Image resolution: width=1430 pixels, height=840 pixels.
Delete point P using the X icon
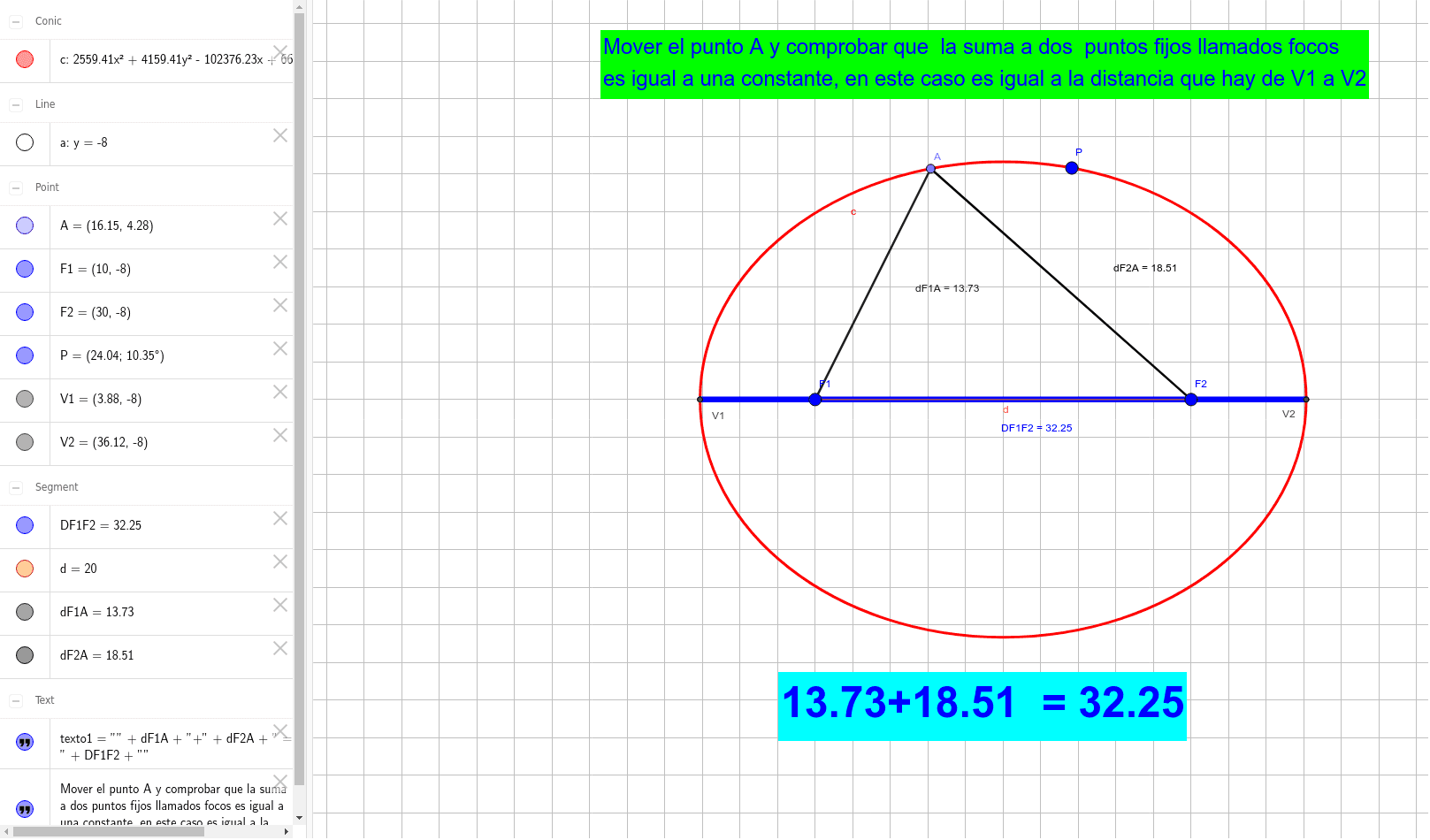tap(280, 348)
